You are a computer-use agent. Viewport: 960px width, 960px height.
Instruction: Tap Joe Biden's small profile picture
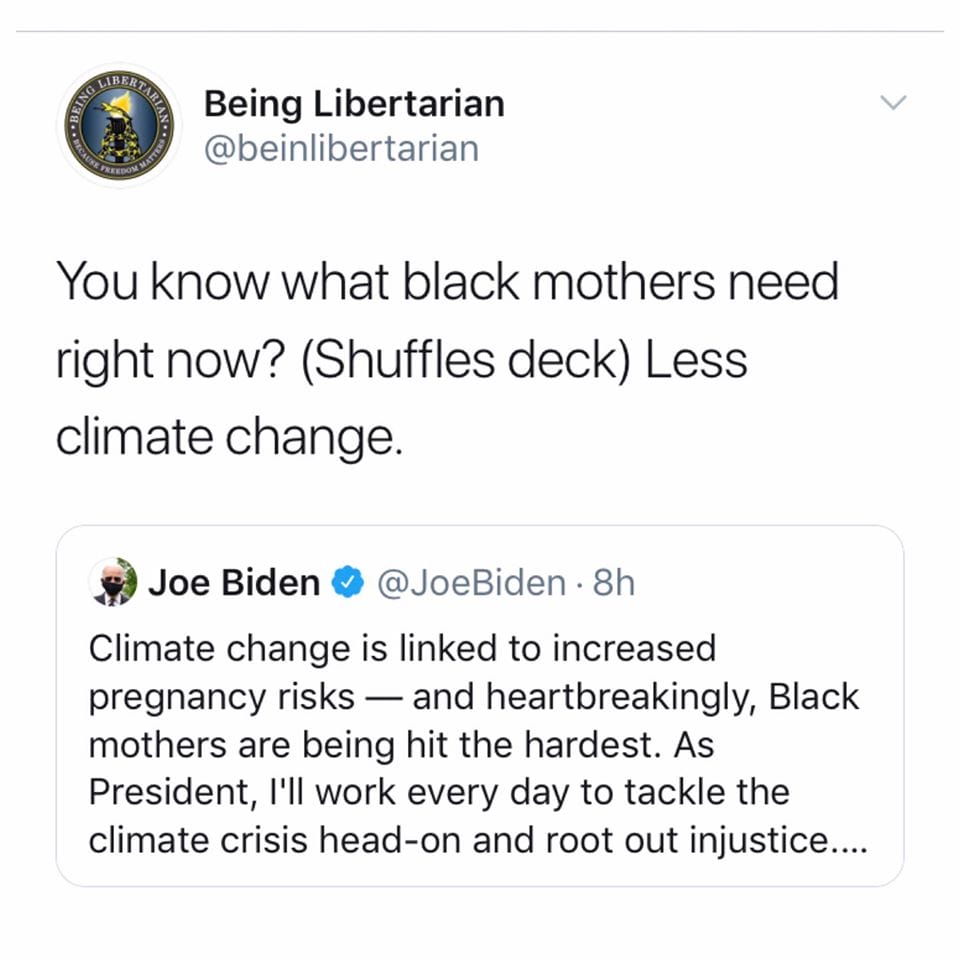(113, 582)
